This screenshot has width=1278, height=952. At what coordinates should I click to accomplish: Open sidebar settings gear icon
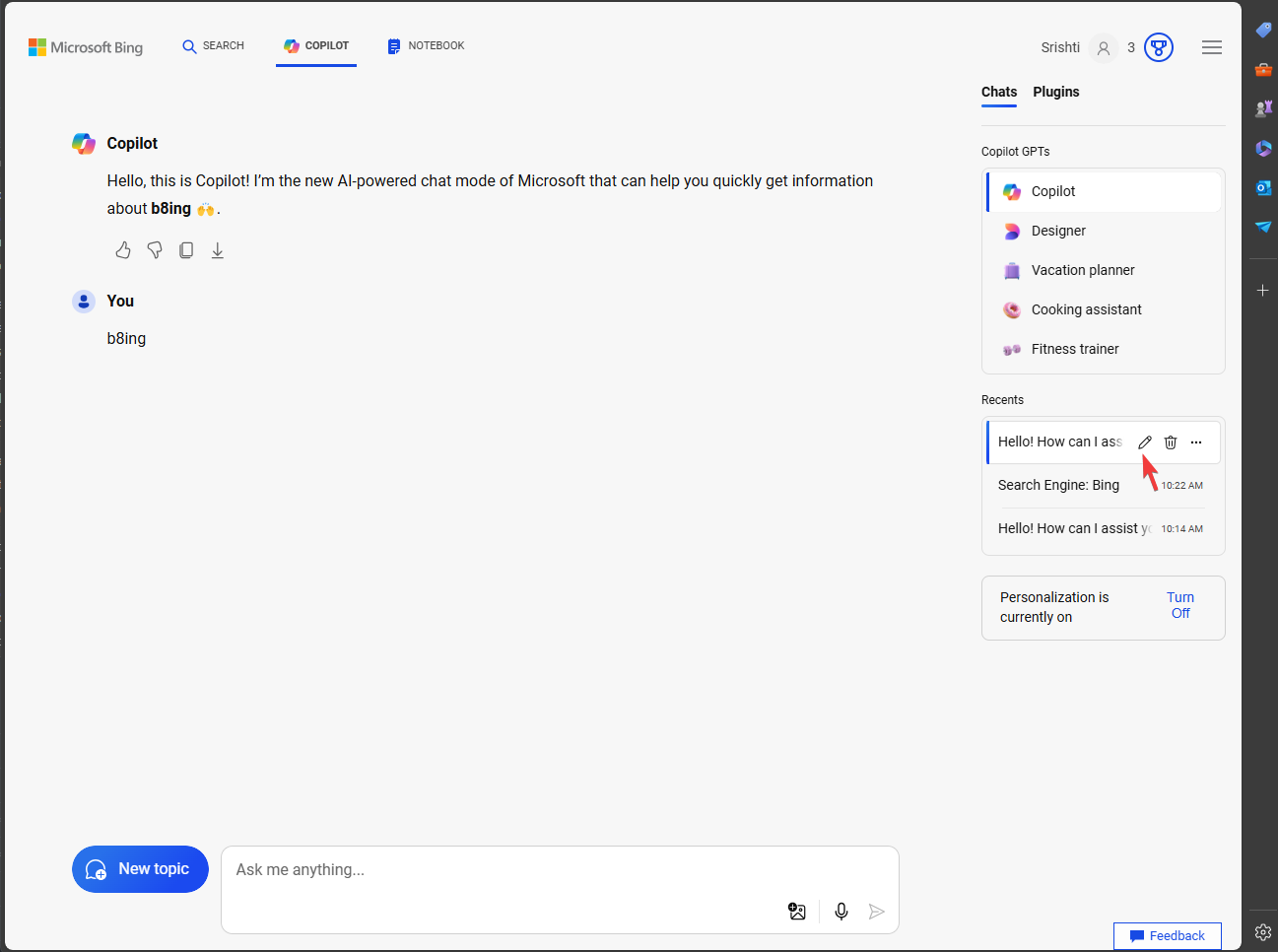point(1263,932)
